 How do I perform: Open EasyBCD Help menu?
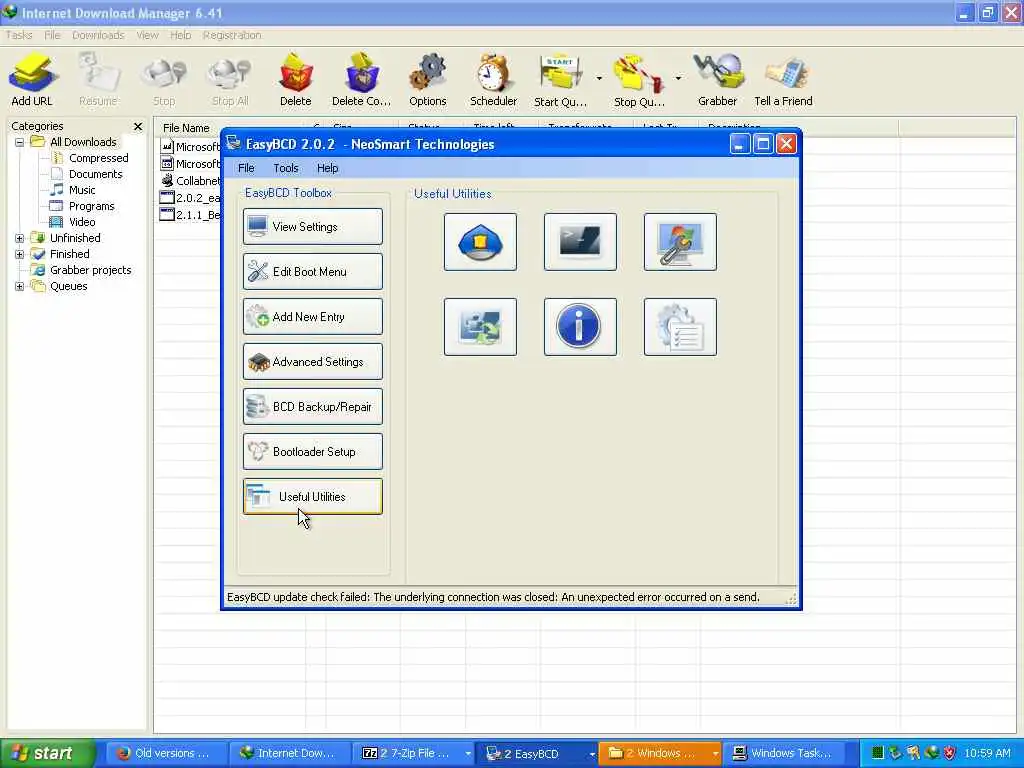click(x=327, y=168)
